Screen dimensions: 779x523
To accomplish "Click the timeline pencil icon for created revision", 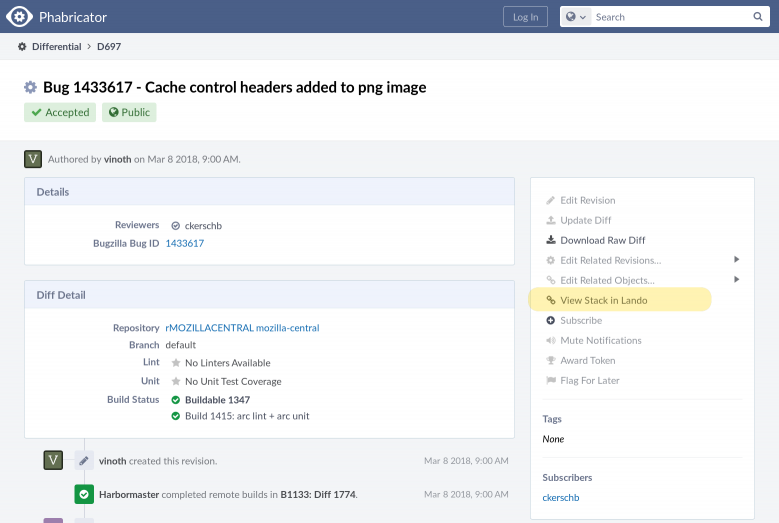I will [84, 460].
